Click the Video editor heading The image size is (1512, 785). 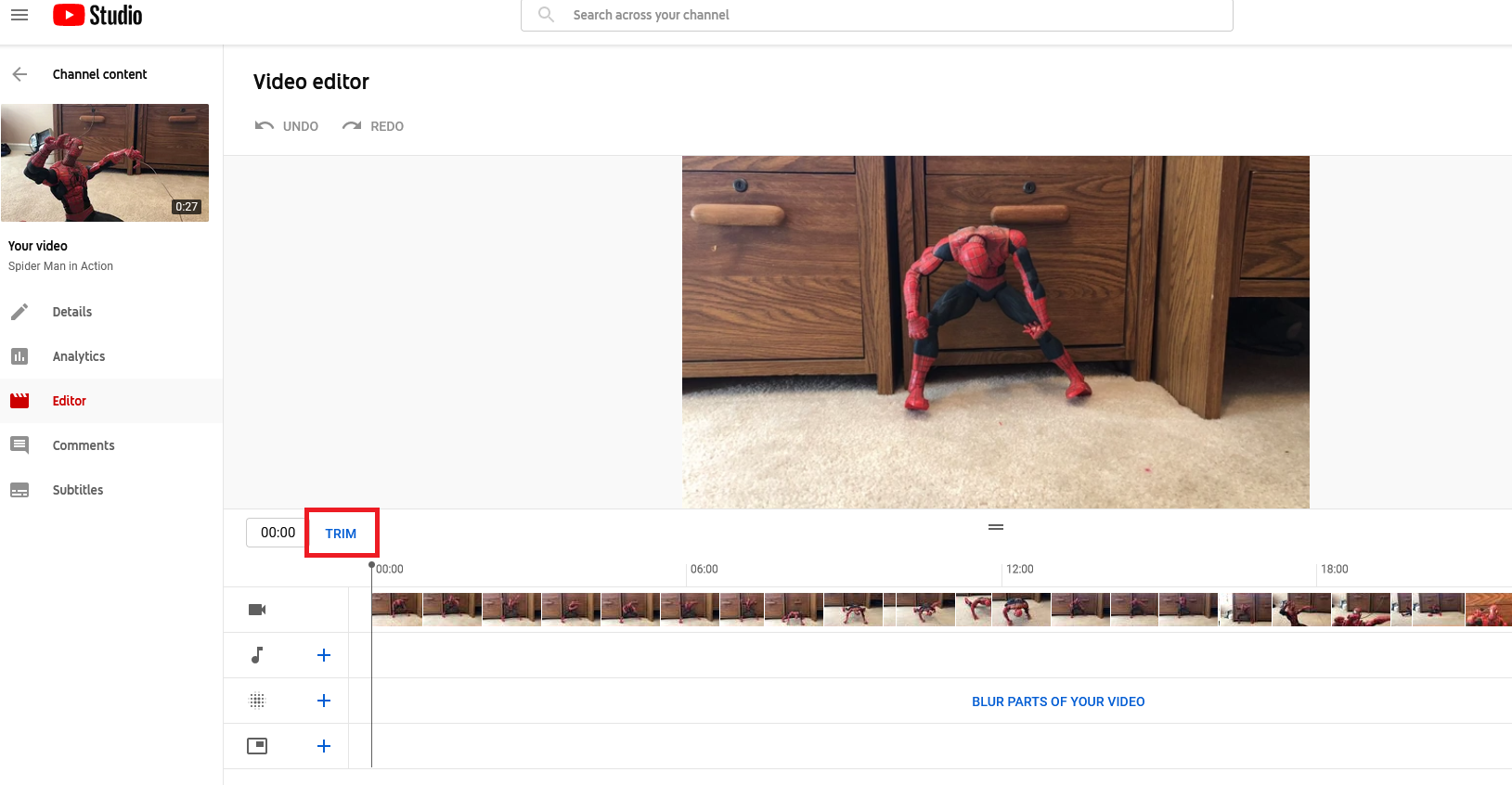311,82
